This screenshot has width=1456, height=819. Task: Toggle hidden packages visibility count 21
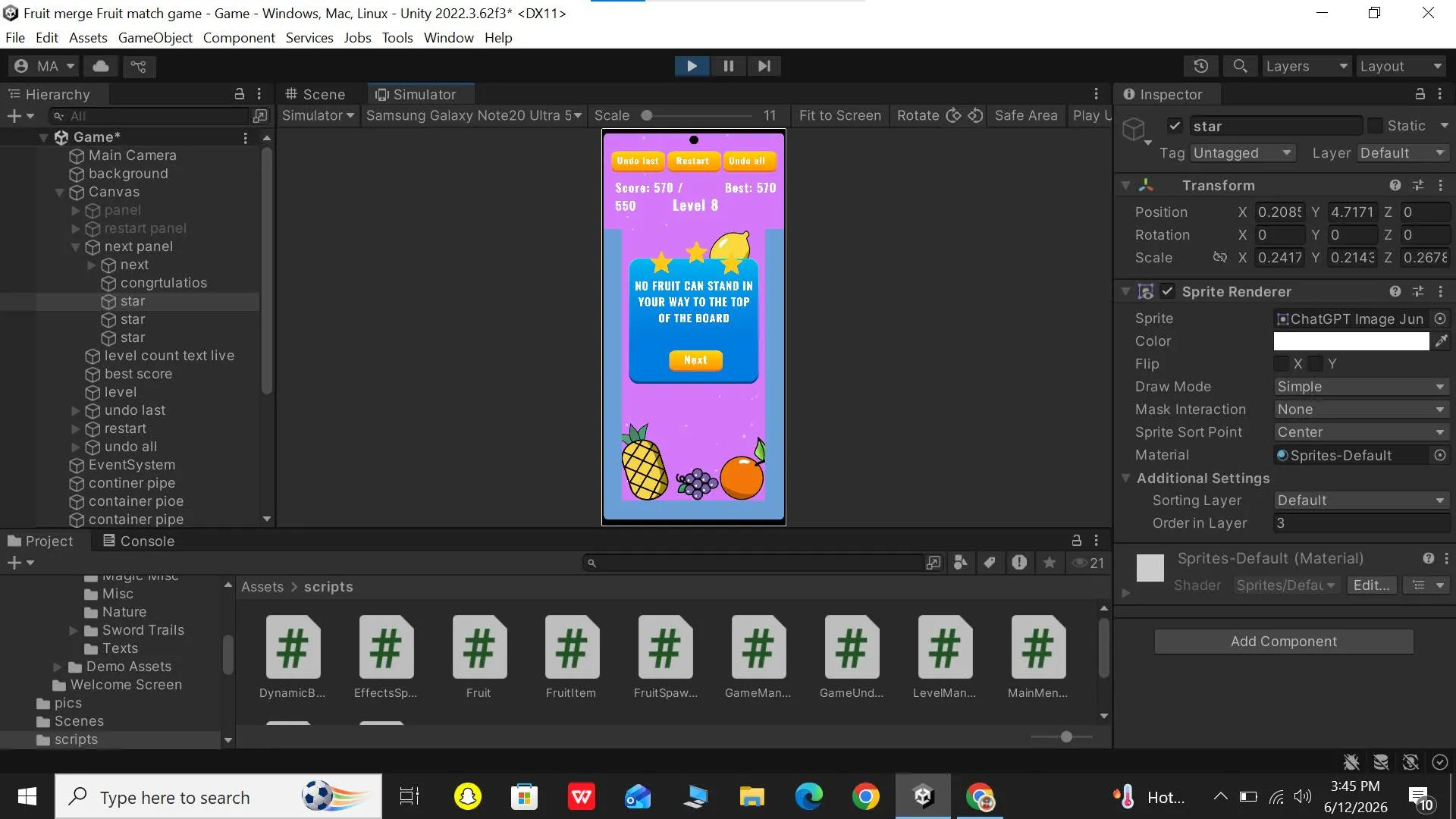tap(1087, 563)
